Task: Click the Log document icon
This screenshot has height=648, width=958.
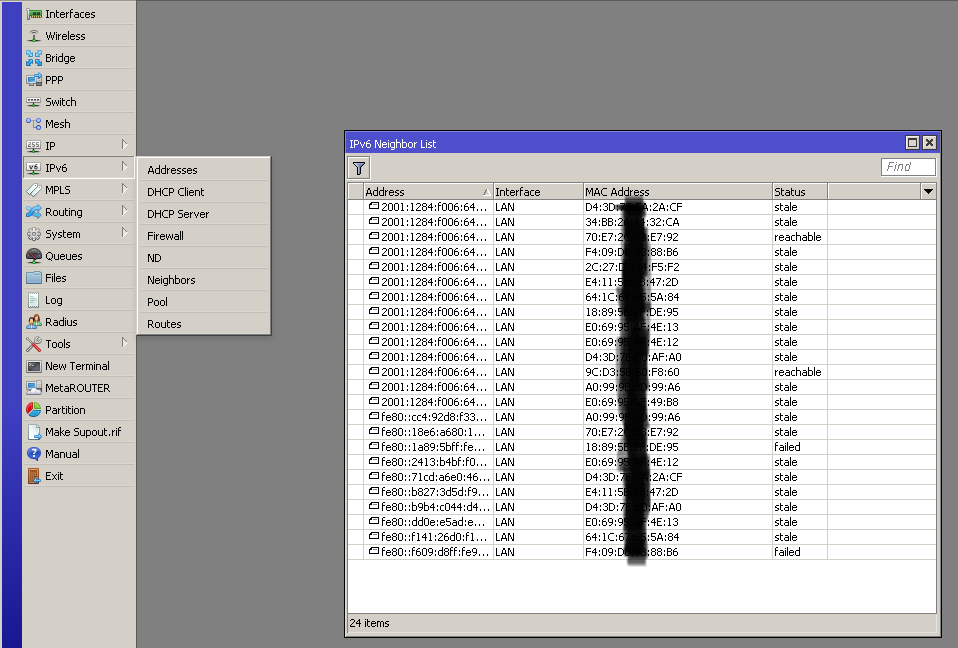Action: (34, 299)
